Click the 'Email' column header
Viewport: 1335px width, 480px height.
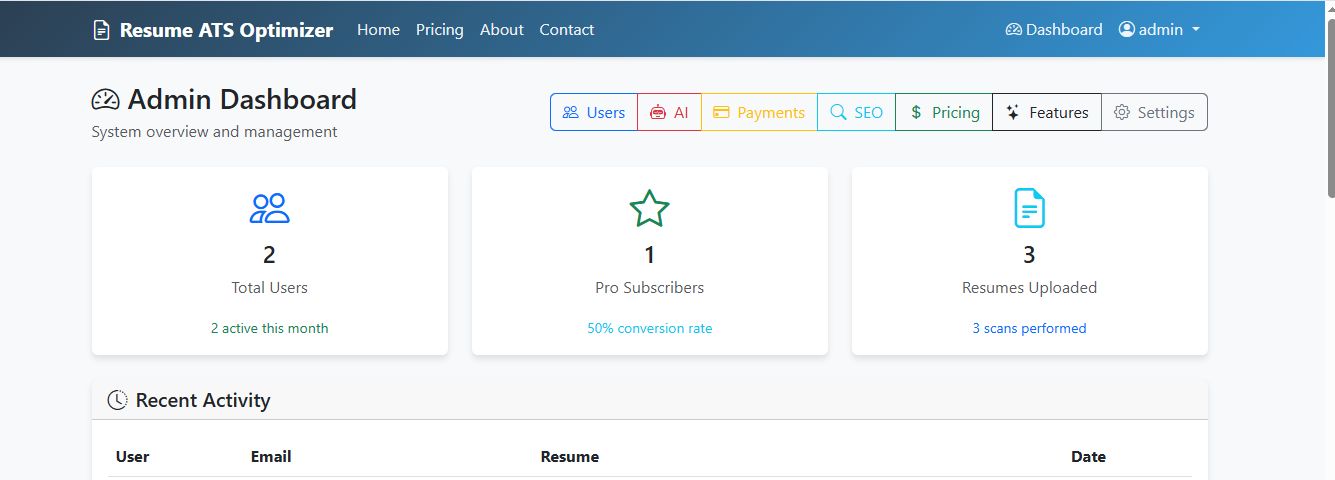point(271,456)
